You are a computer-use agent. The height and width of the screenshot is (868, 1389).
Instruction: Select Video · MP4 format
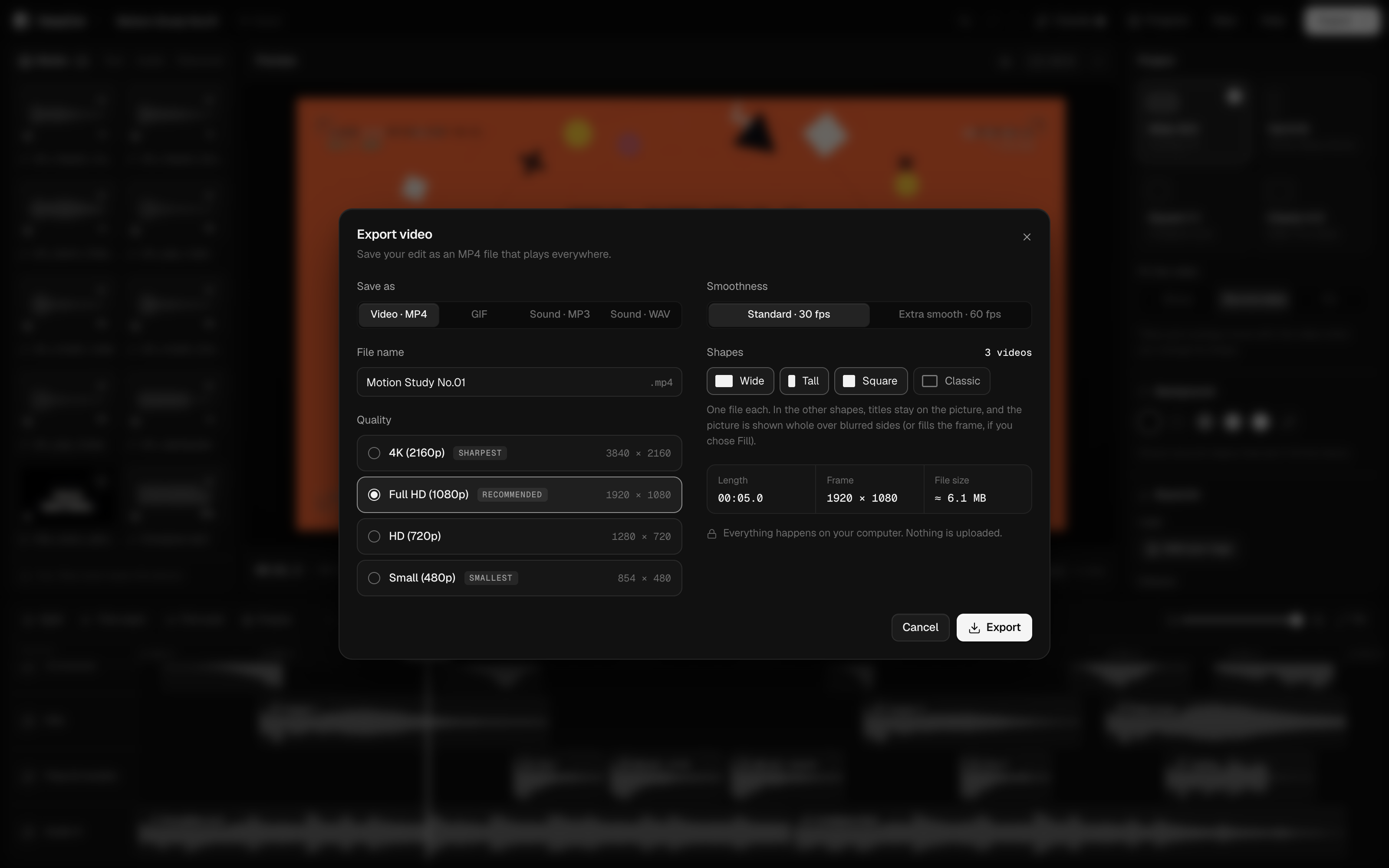398,315
